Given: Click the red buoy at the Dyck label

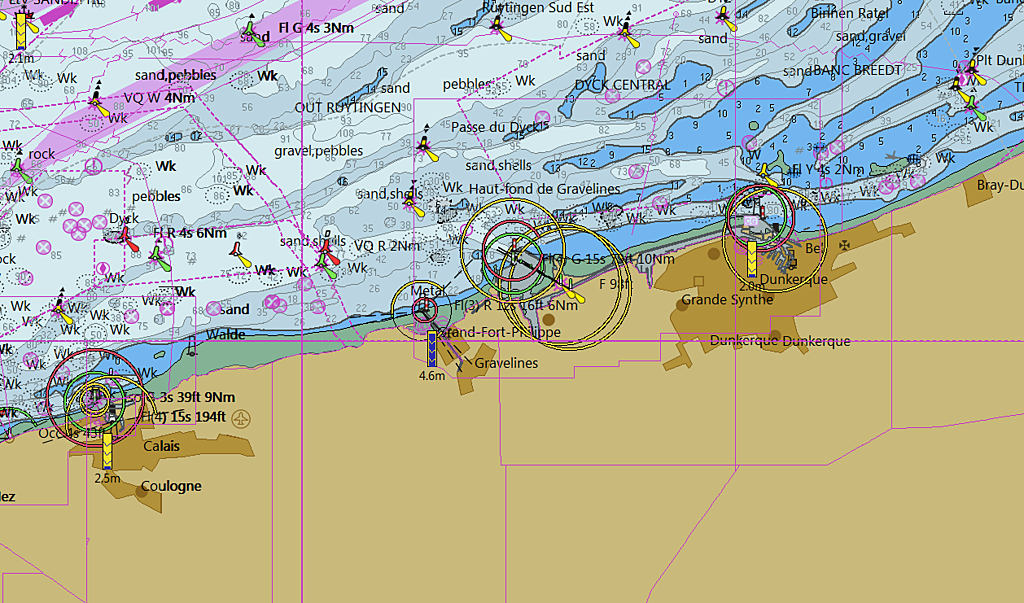Looking at the screenshot, I should [127, 238].
